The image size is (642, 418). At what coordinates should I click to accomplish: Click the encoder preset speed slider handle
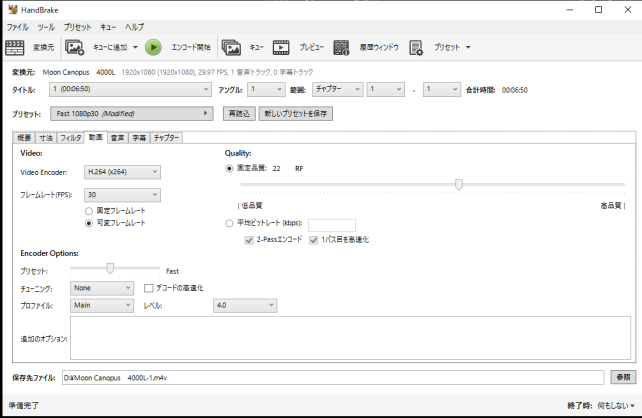point(110,269)
